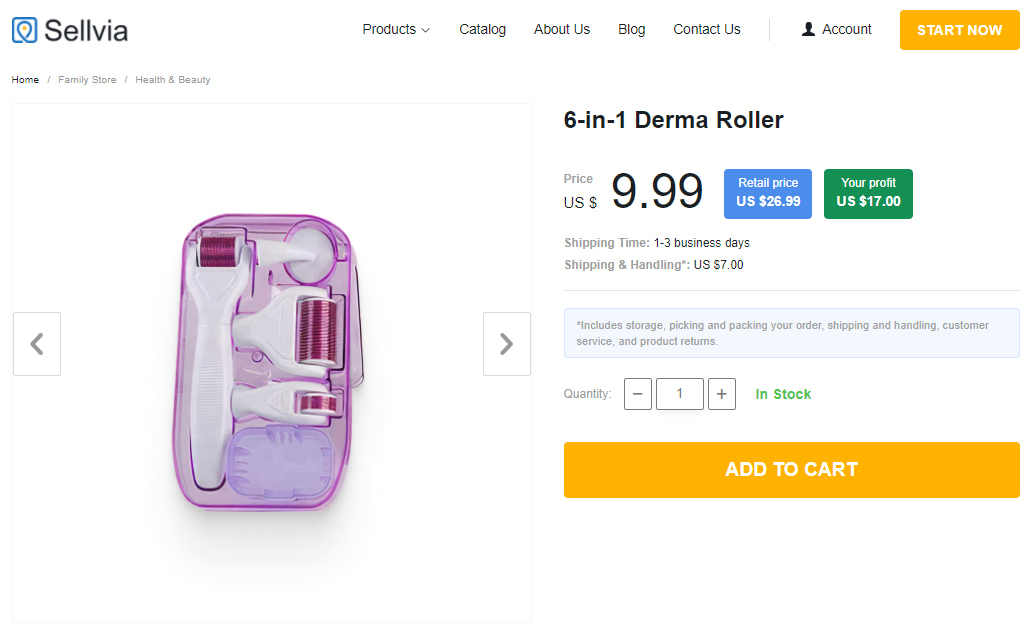Click the plus icon to increase quantity
The width and height of the screenshot is (1036, 634).
(x=722, y=394)
